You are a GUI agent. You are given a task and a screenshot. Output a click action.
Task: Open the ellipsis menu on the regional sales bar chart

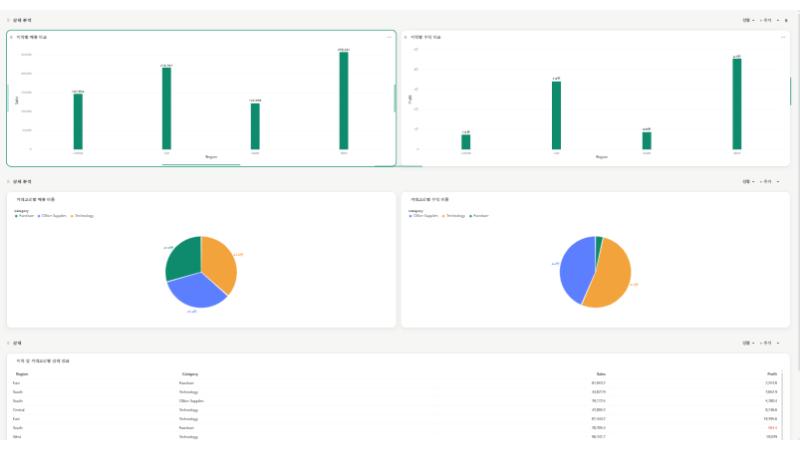pos(389,37)
